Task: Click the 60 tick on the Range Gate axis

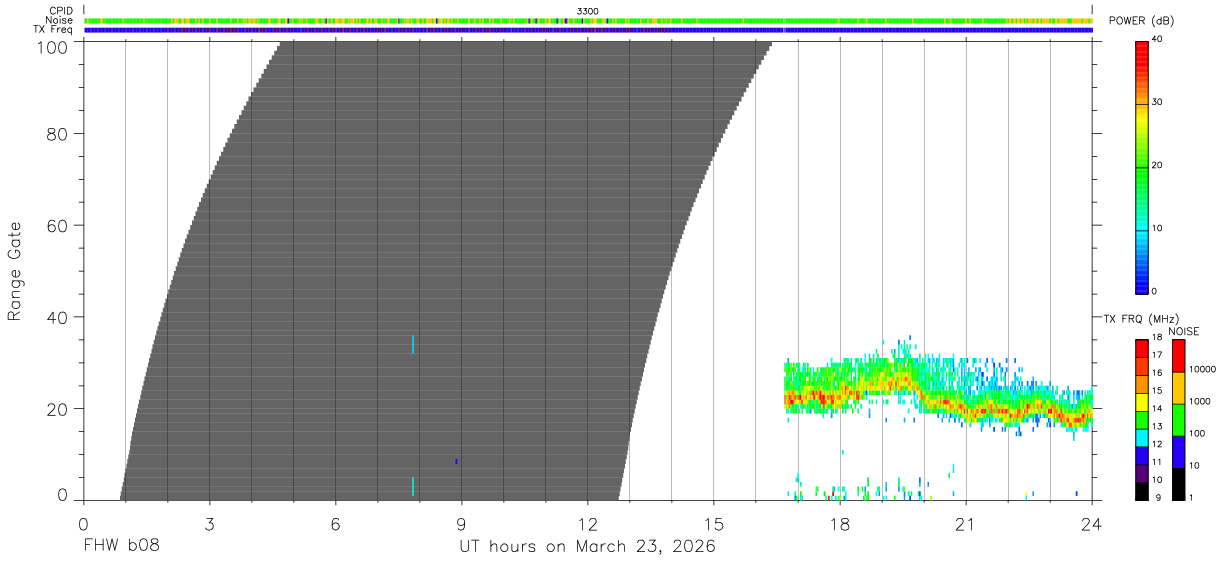Action: (x=58, y=226)
